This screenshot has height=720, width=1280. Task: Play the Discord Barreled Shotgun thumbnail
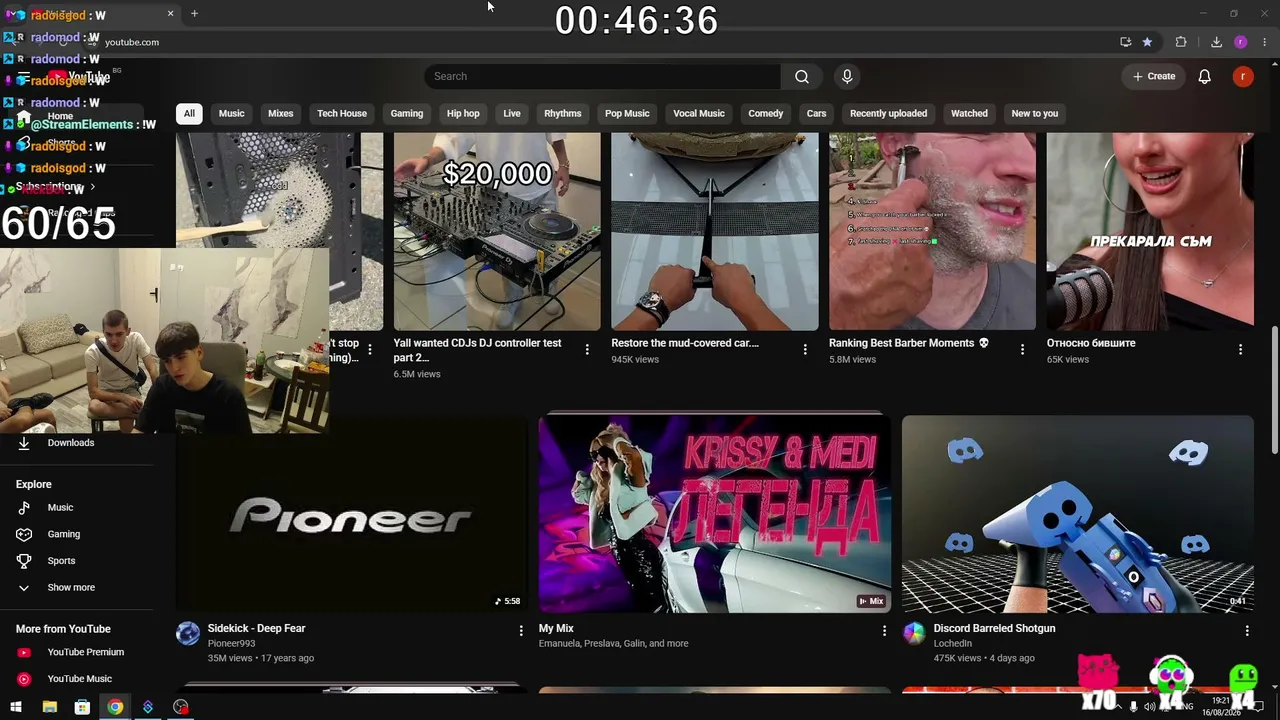(x=1077, y=514)
